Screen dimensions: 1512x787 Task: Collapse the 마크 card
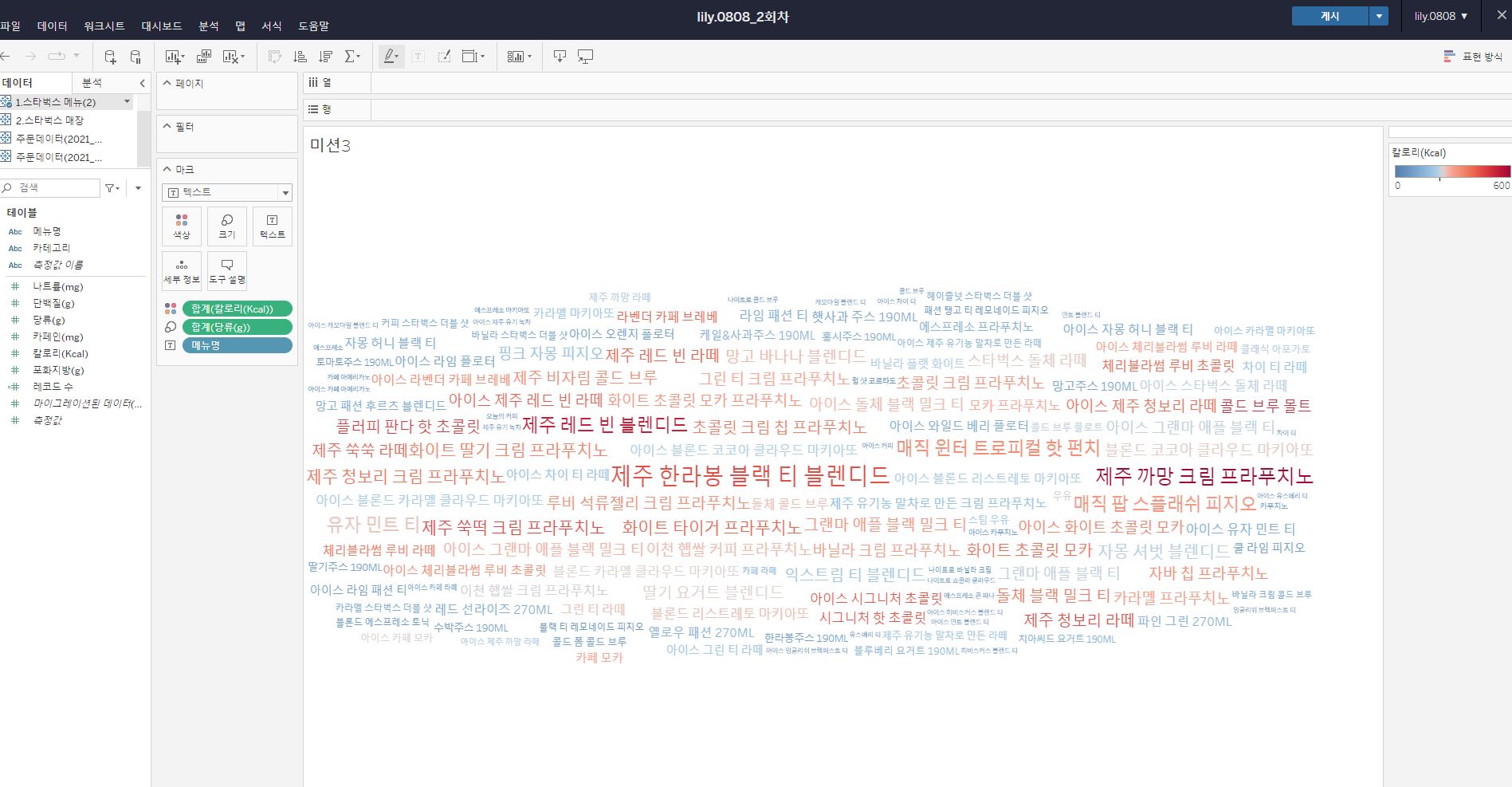[167, 169]
